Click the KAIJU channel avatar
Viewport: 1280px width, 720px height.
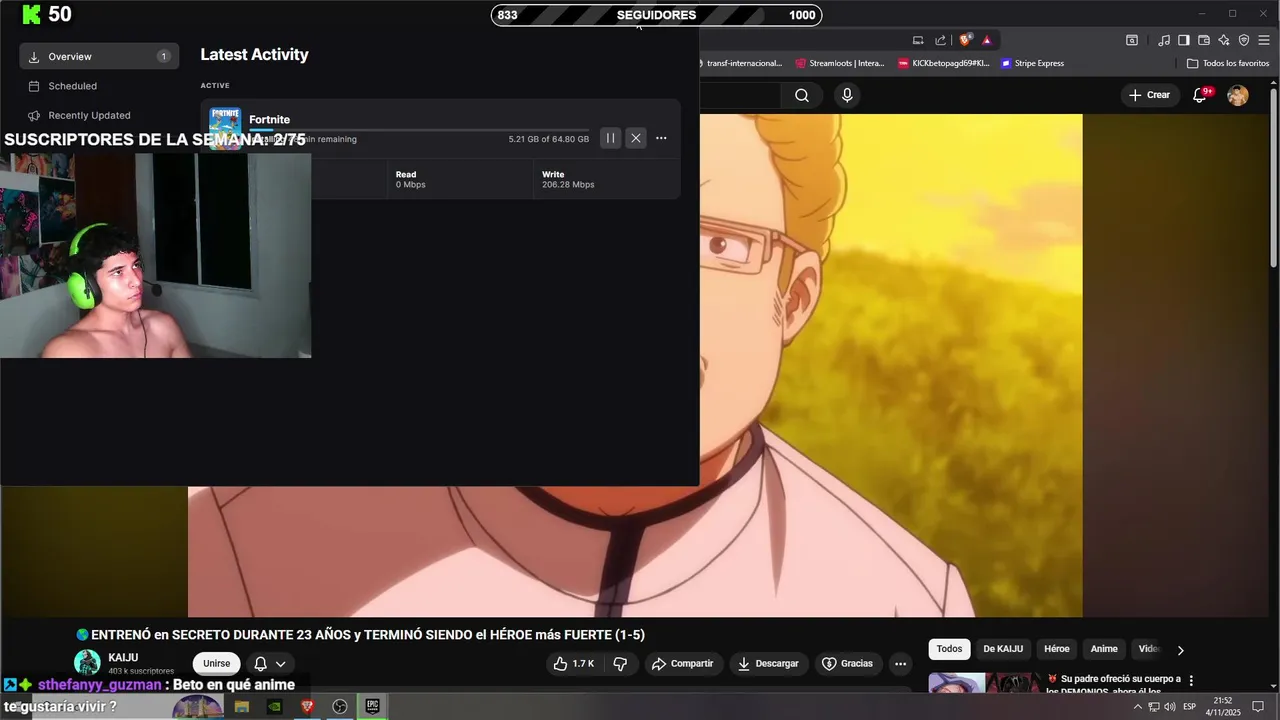click(x=87, y=663)
